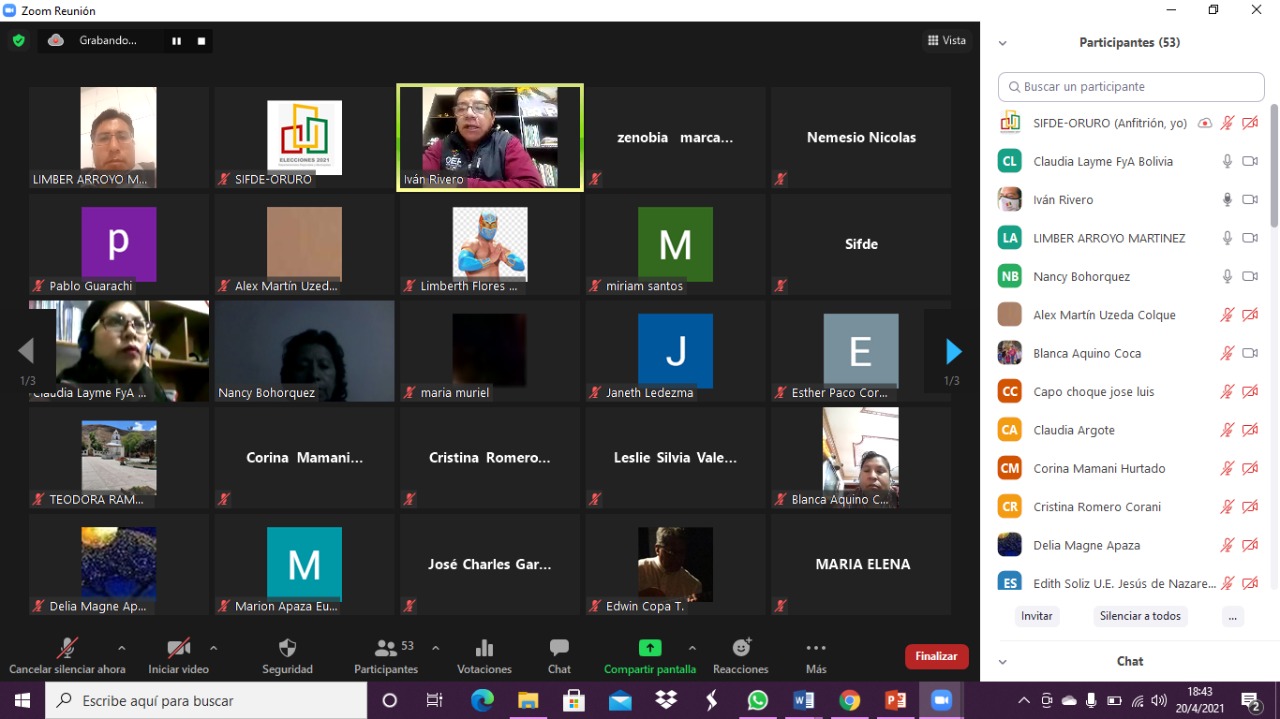The width and height of the screenshot is (1280, 719).
Task: Open the Chat icon in toolbar
Action: coord(559,648)
